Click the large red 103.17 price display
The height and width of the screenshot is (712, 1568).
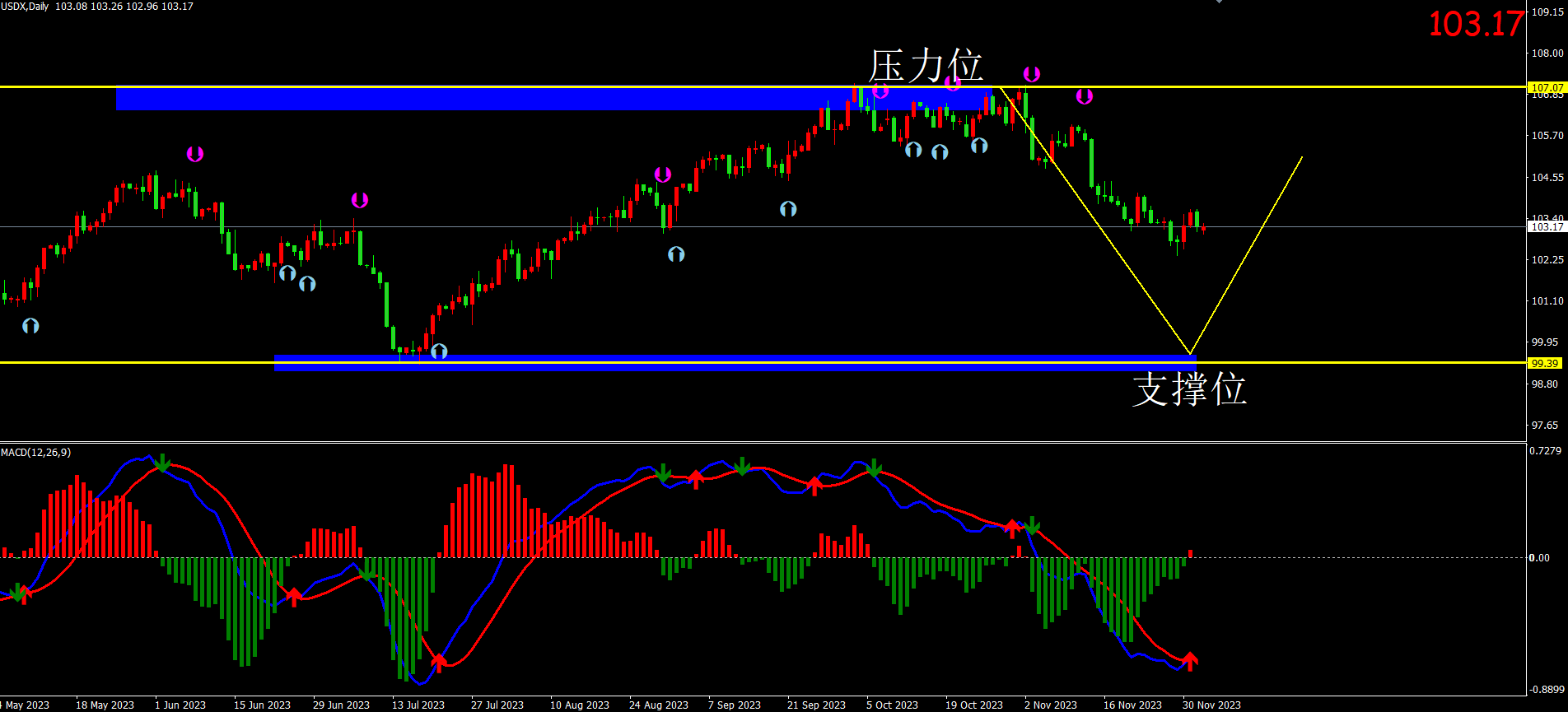1475,24
